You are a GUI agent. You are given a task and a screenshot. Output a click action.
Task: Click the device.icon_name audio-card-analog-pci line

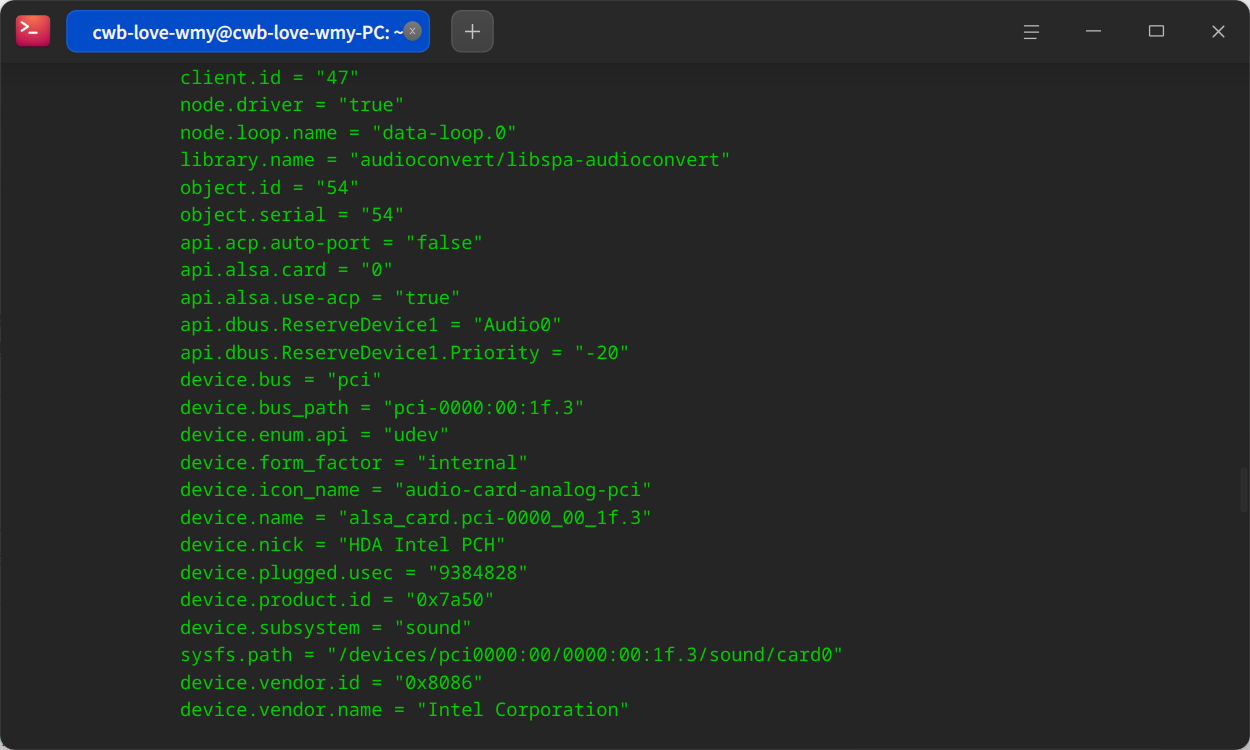click(x=416, y=490)
